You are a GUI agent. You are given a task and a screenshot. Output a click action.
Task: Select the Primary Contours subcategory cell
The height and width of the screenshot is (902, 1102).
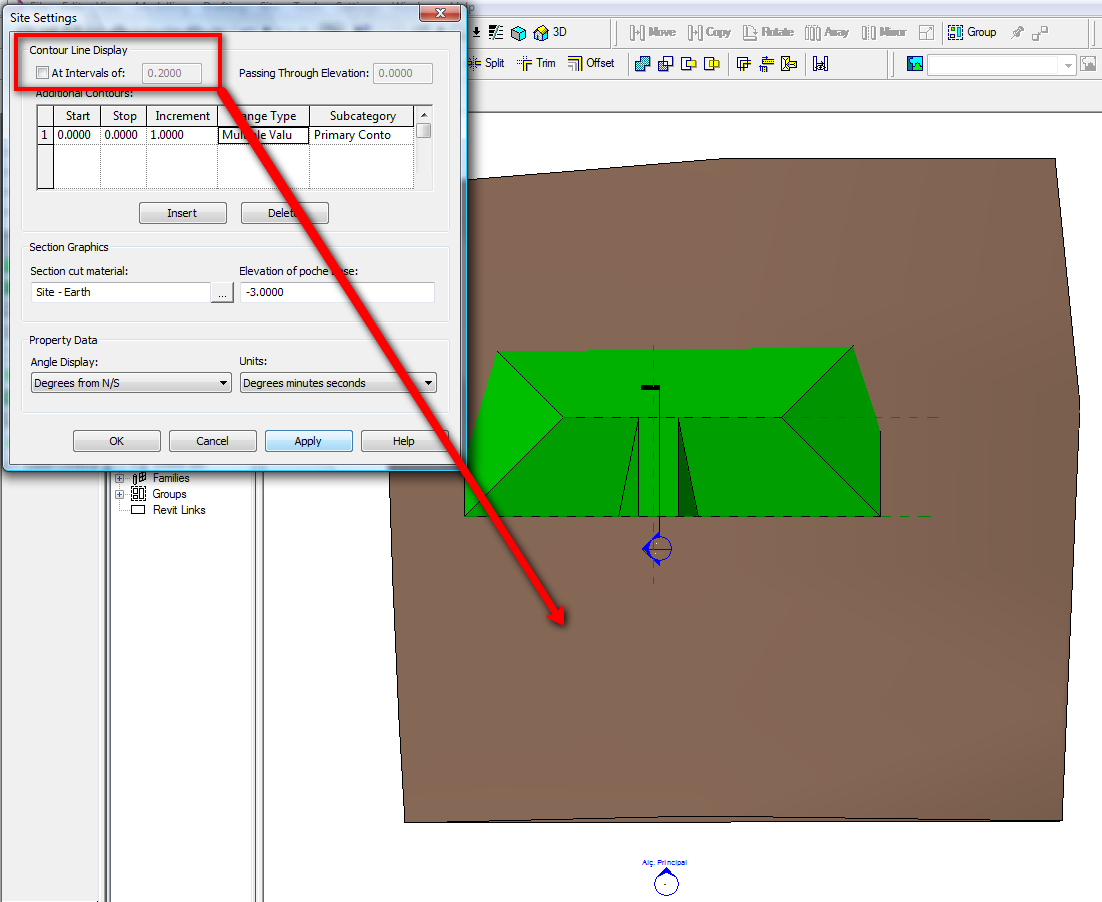click(x=361, y=135)
